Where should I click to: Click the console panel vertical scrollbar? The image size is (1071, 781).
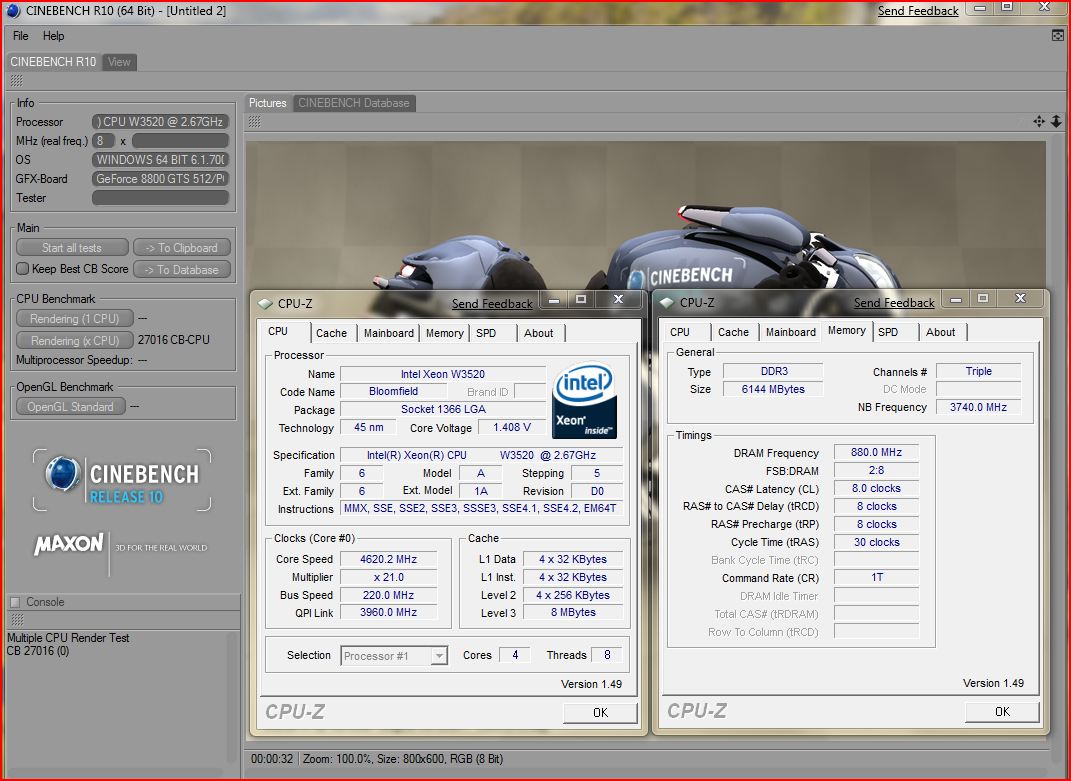pos(233,697)
